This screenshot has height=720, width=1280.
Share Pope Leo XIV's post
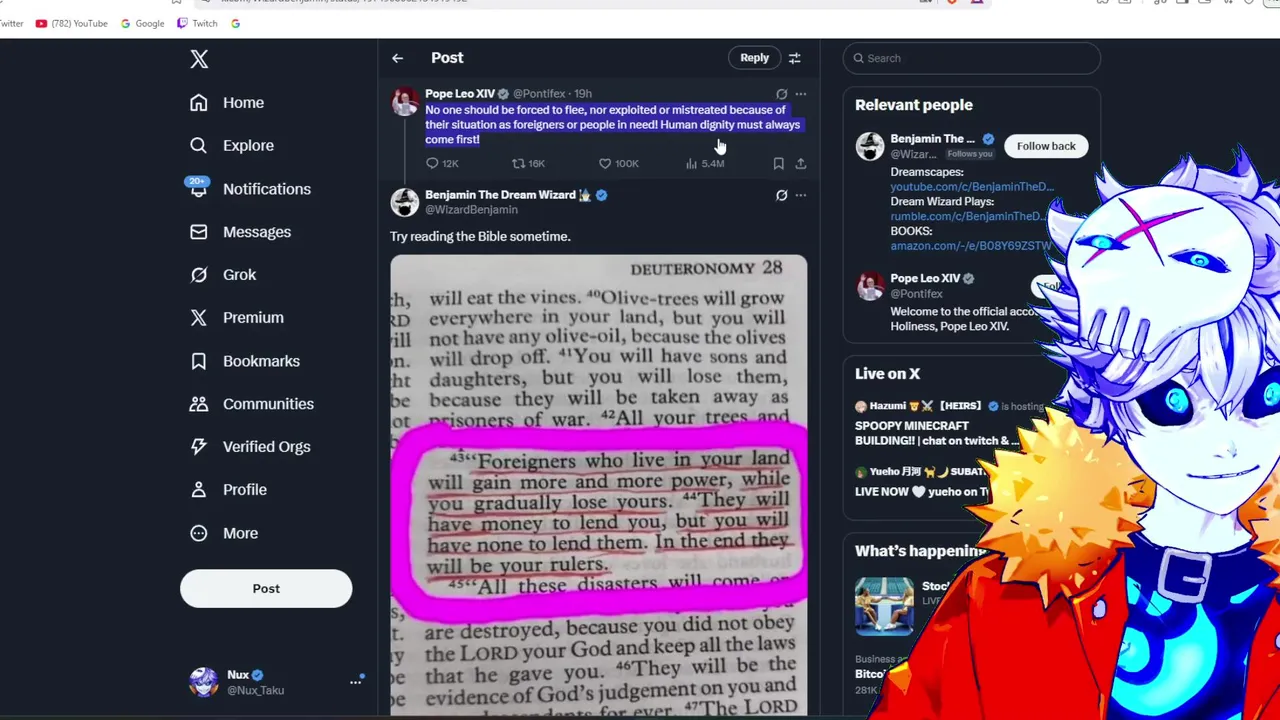point(800,163)
